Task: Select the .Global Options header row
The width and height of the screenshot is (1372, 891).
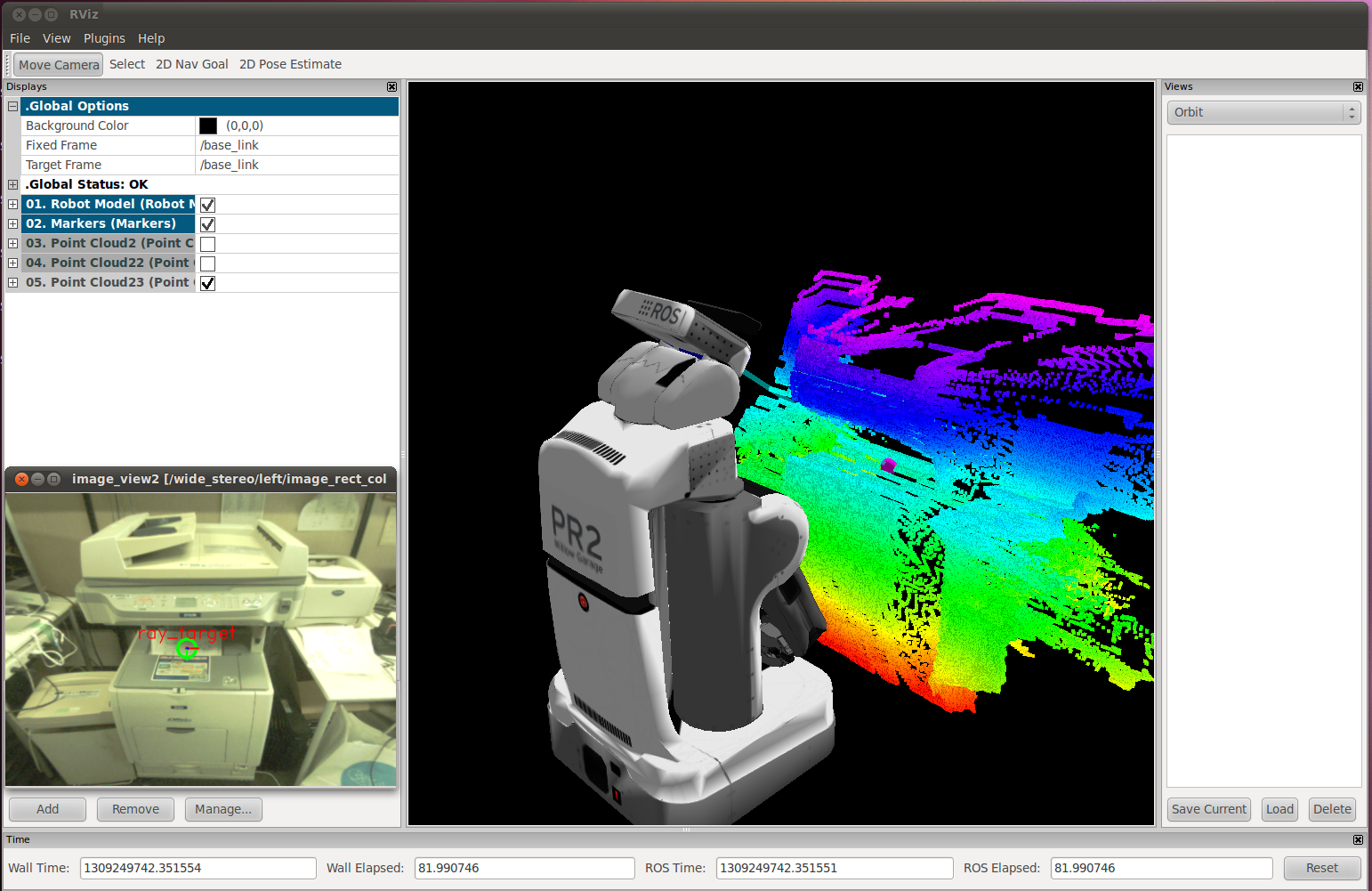Action: (209, 106)
